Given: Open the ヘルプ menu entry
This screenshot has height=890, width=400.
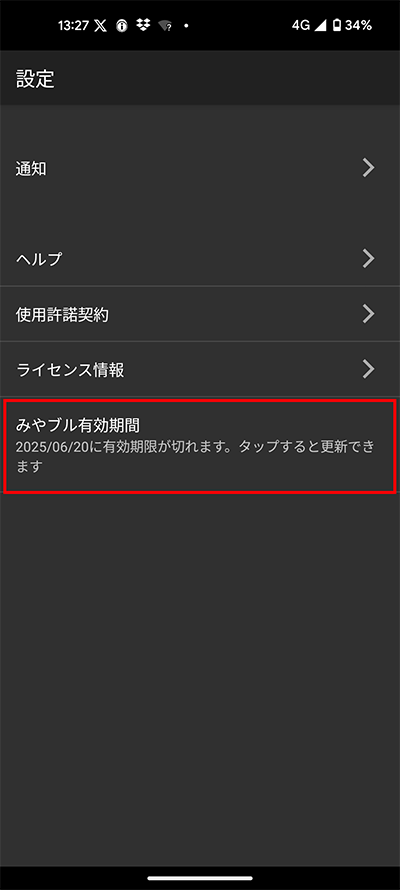Looking at the screenshot, I should tap(200, 259).
